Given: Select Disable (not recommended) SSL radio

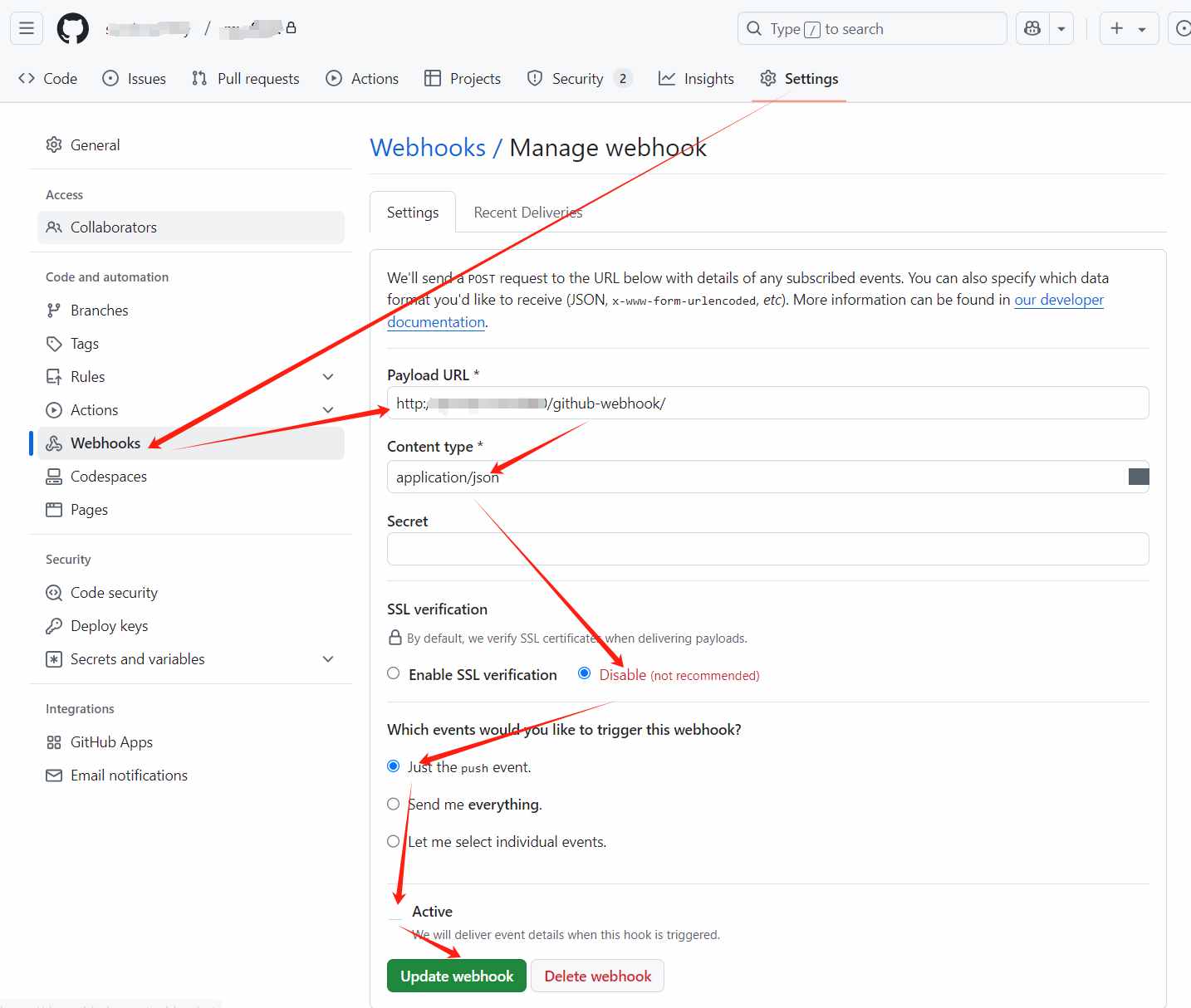Looking at the screenshot, I should coord(585,673).
